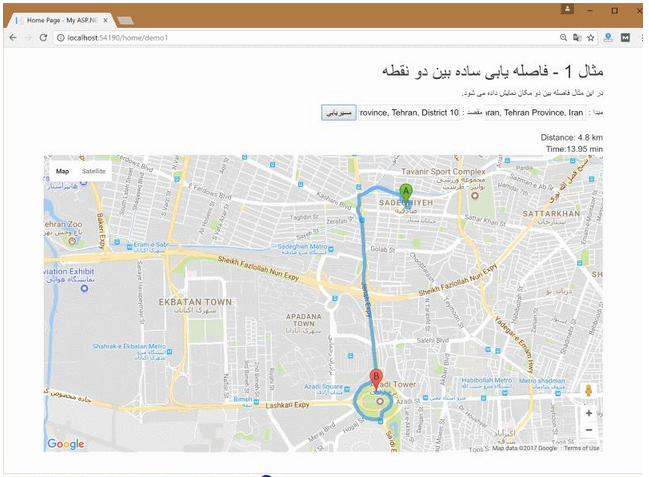Click the browser back arrow
The image size is (649, 477).
click(x=13, y=38)
